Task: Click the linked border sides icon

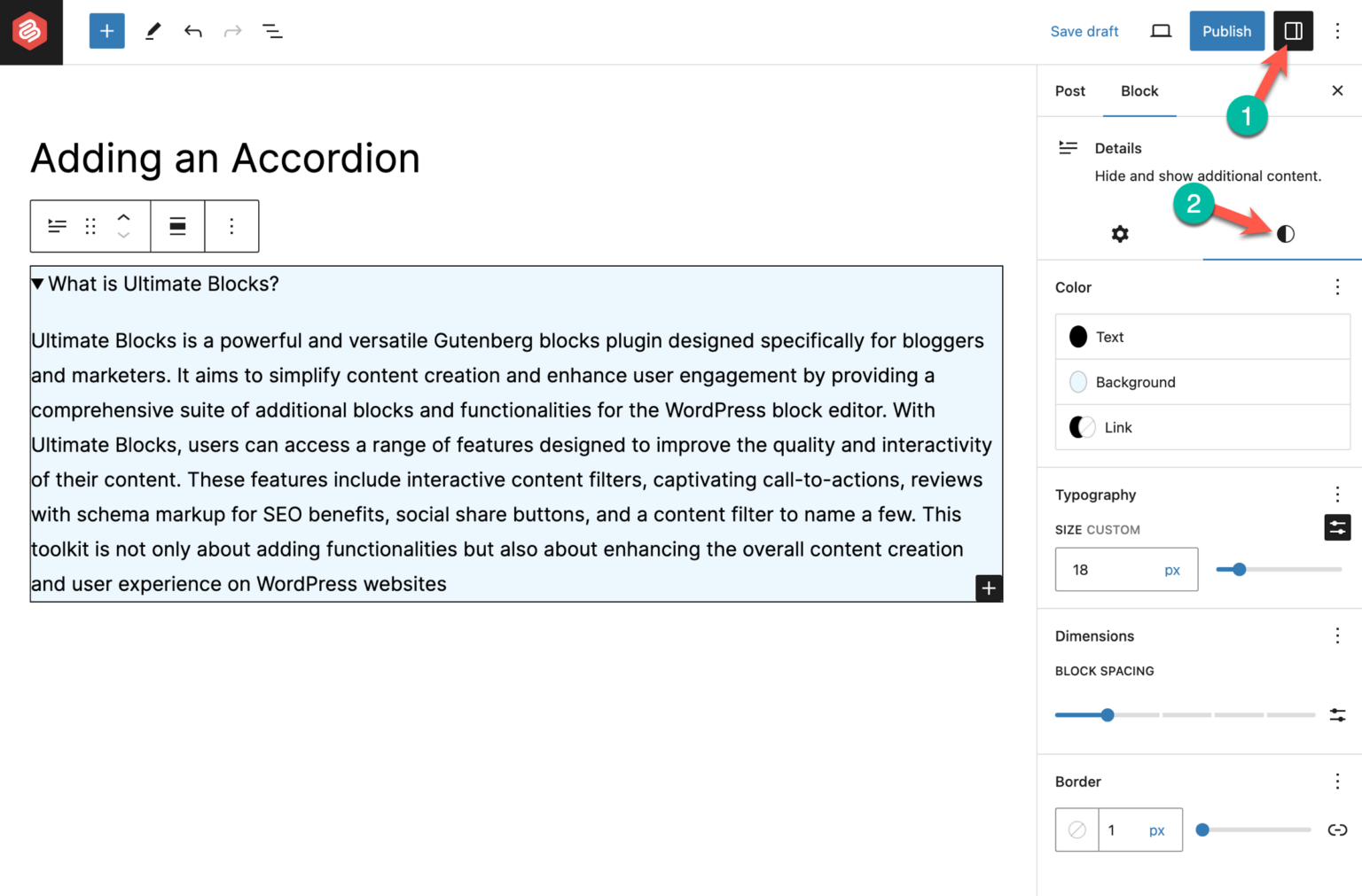Action: [1337, 830]
